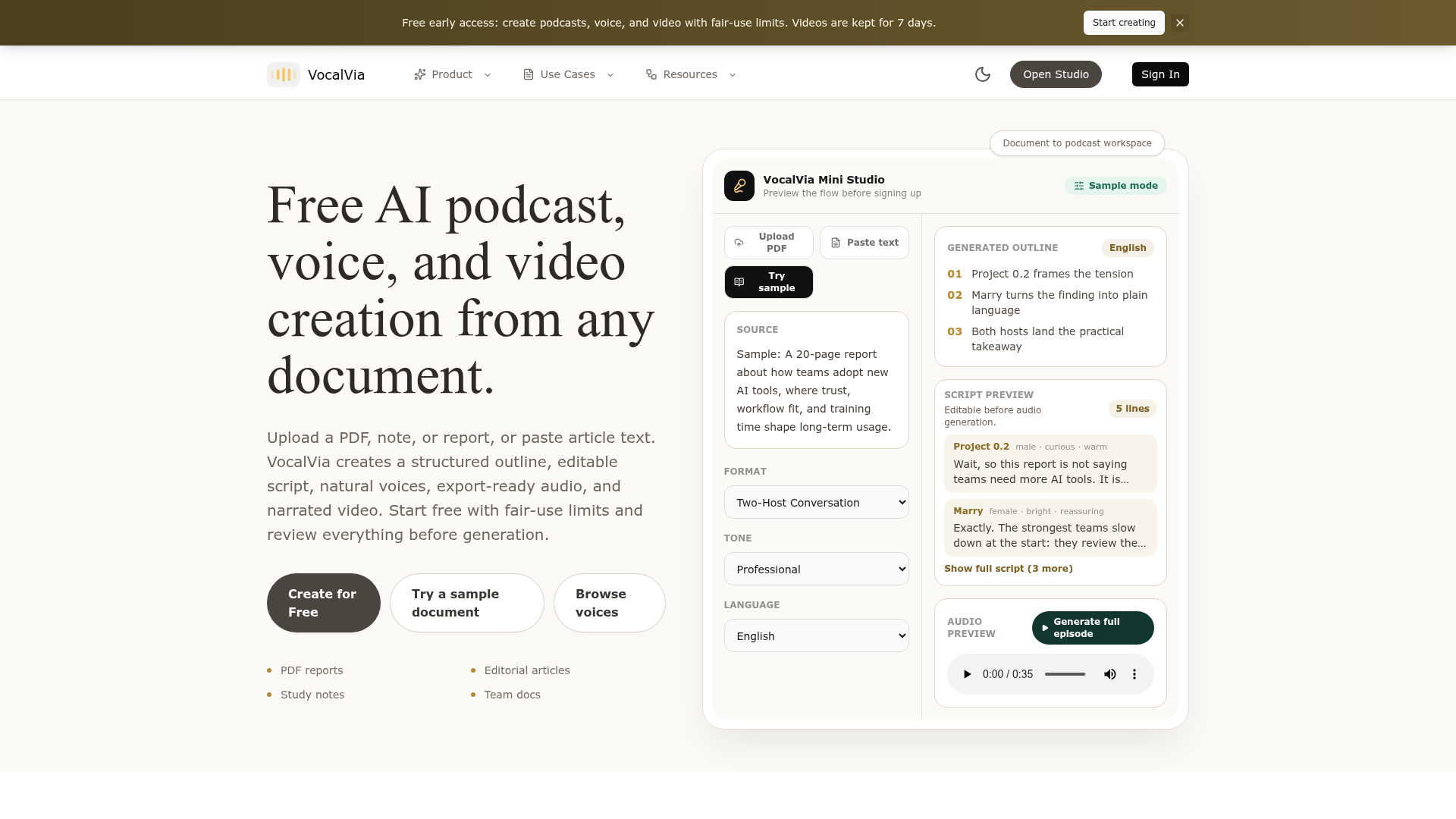The height and width of the screenshot is (819, 1456).
Task: Toggle dark mode with the moon icon
Action: pos(983,74)
